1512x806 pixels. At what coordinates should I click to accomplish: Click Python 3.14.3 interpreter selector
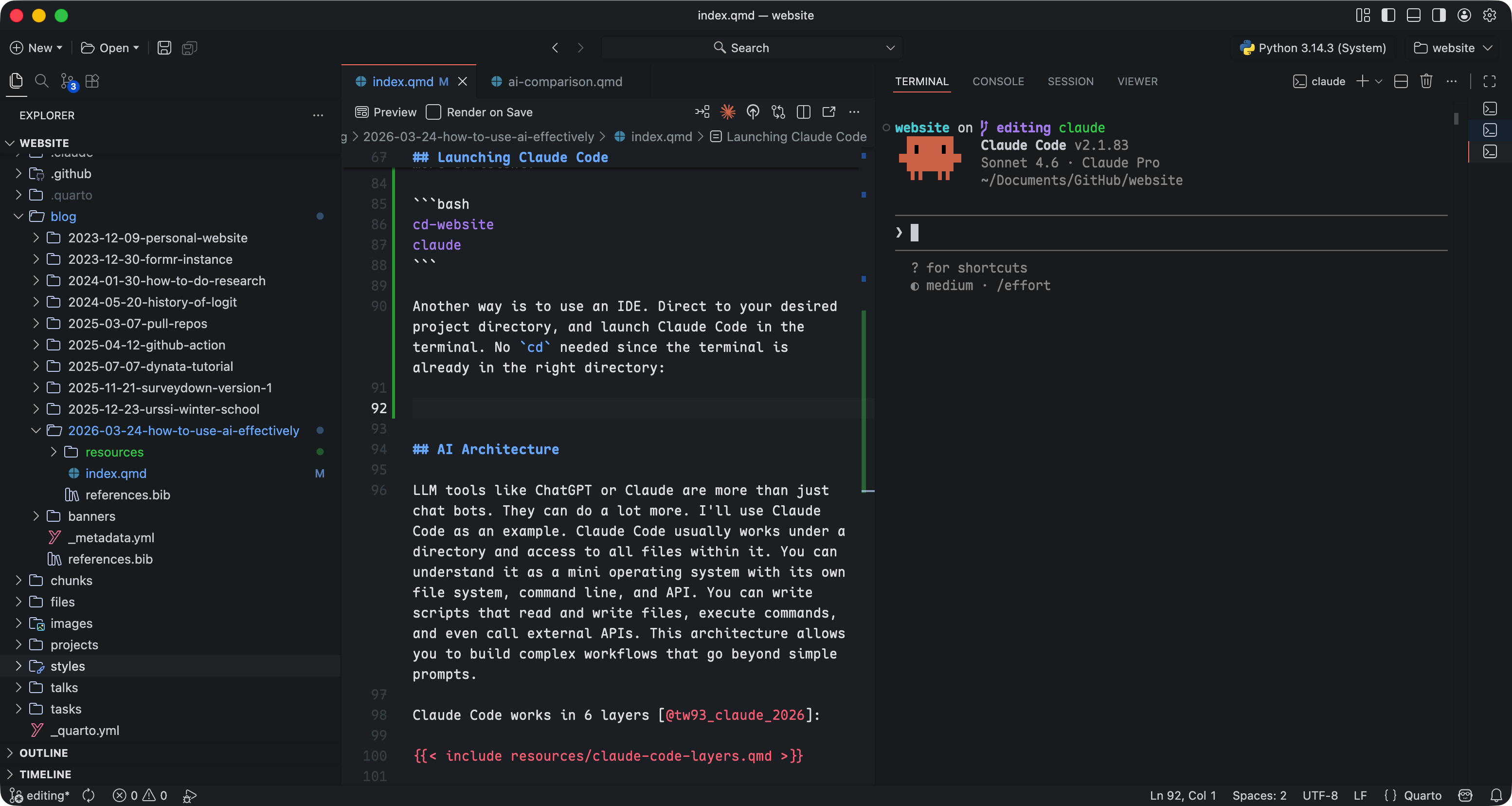[x=1313, y=48]
